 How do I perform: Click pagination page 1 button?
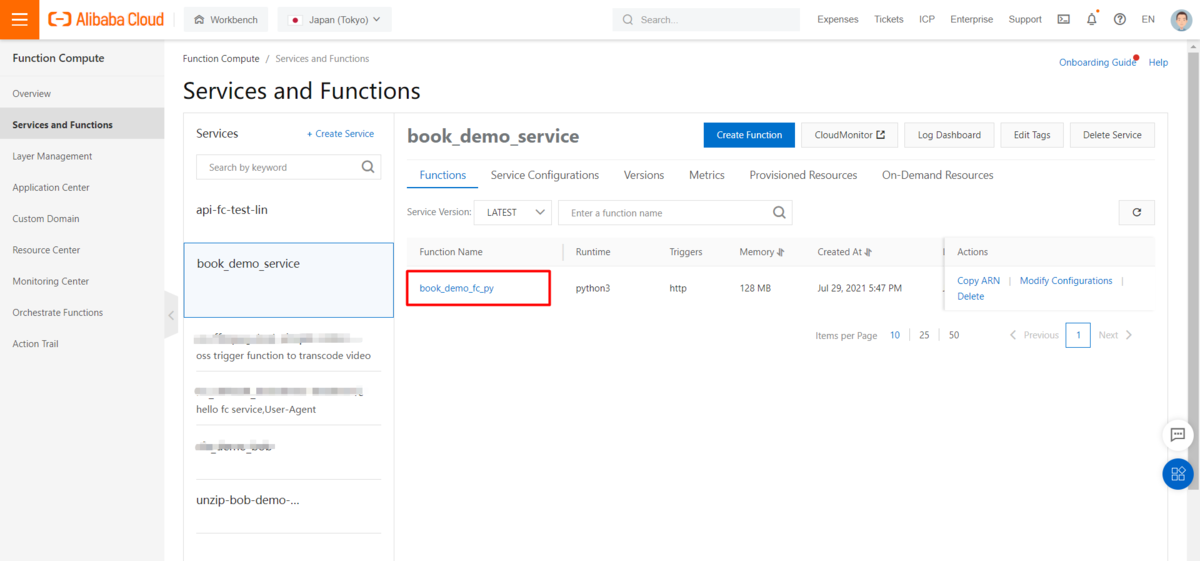1078,335
